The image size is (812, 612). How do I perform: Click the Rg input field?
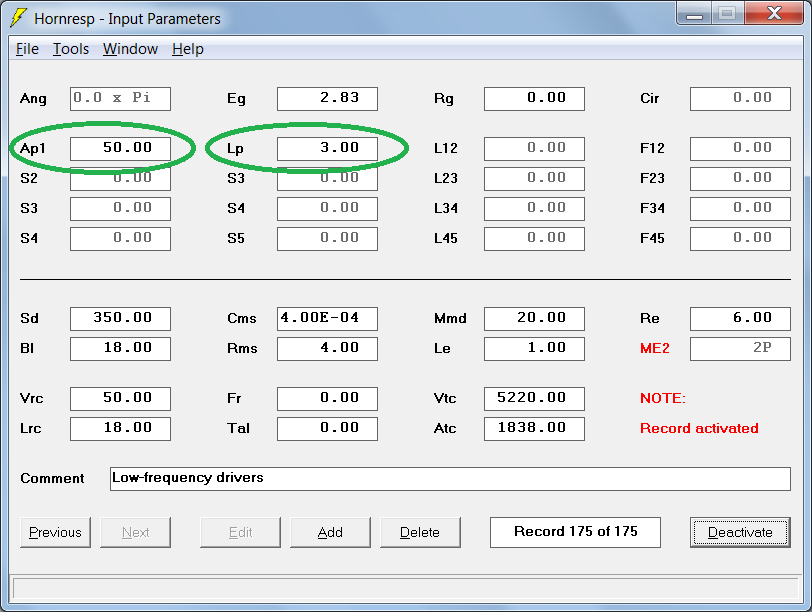(534, 98)
